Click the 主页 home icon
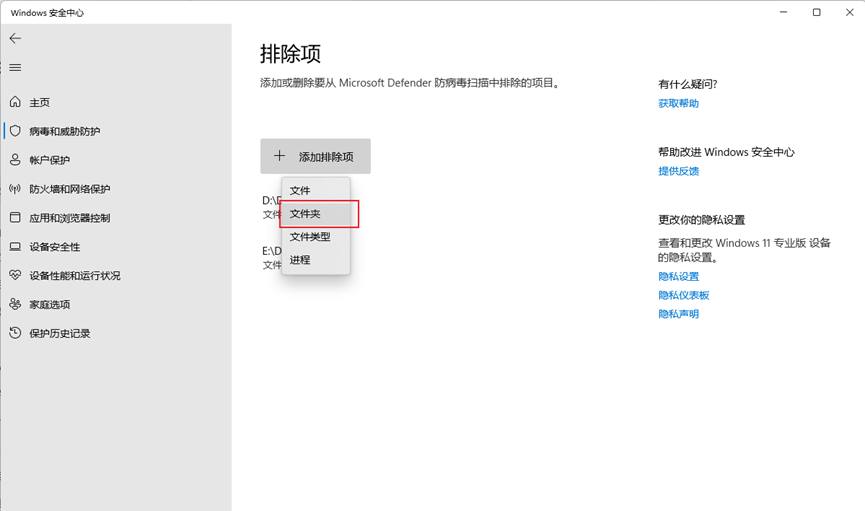 point(15,102)
